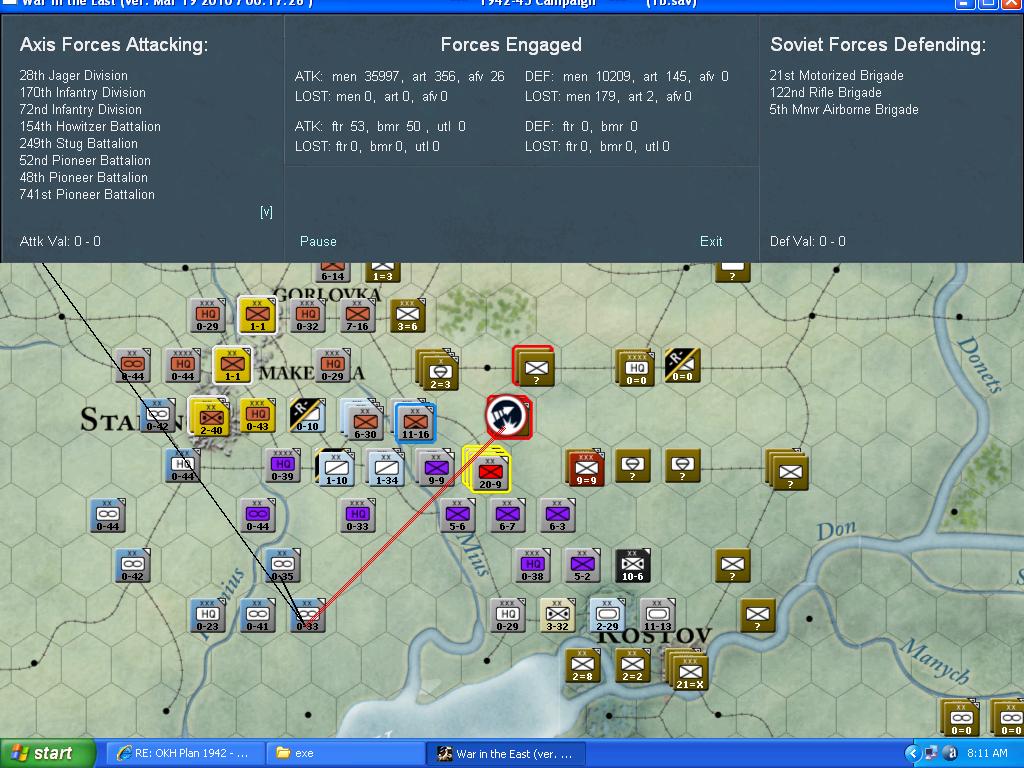
Task: Click 5th Mnvr Airborne Brigade entry
Action: [844, 110]
